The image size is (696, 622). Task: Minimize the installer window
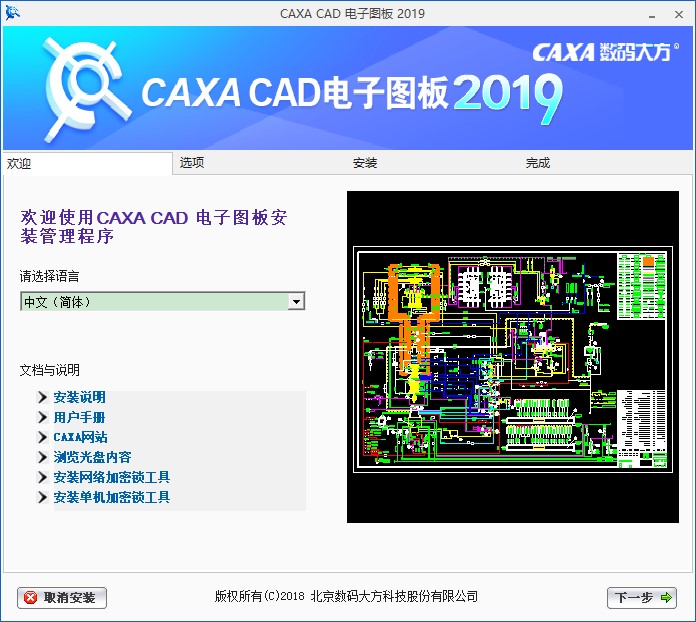tap(623, 13)
